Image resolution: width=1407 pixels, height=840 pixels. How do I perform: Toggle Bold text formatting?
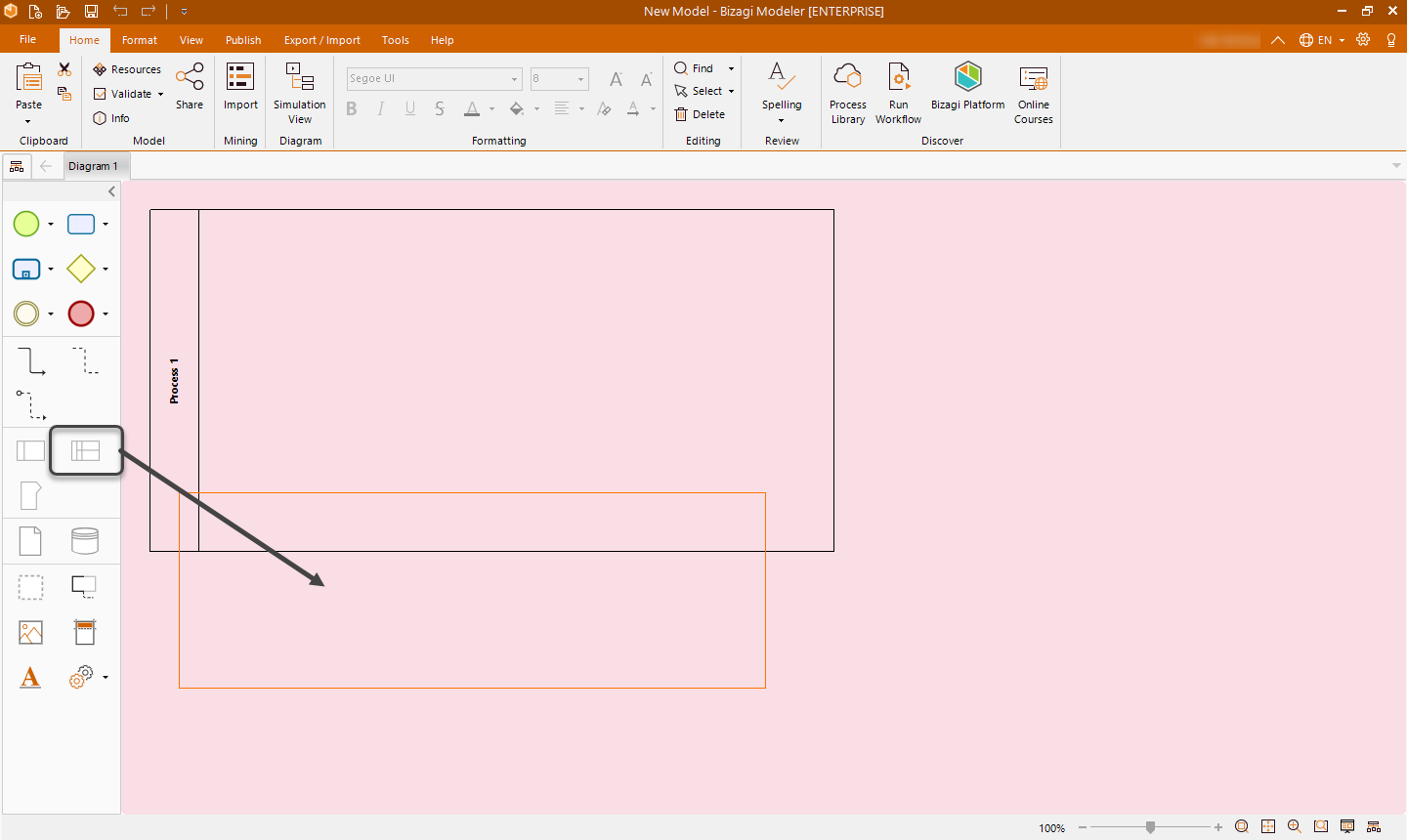[352, 108]
